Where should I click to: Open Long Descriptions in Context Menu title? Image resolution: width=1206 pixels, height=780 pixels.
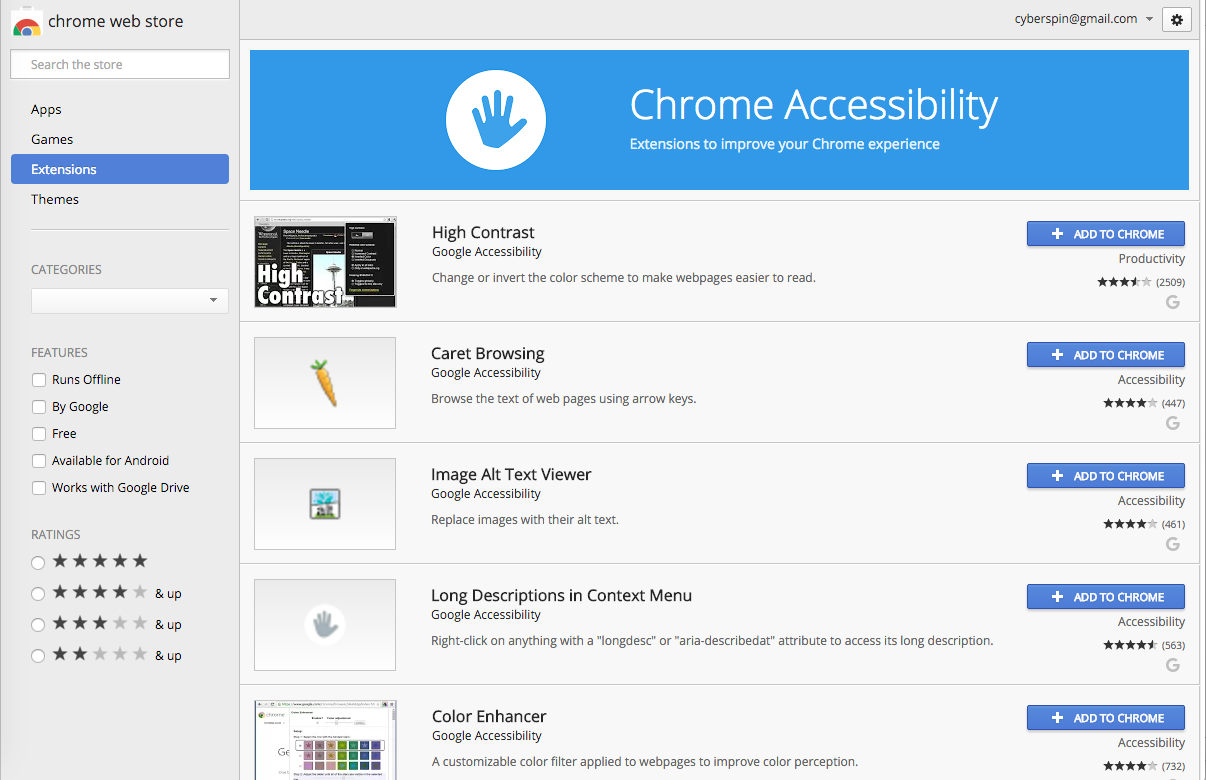pos(561,595)
